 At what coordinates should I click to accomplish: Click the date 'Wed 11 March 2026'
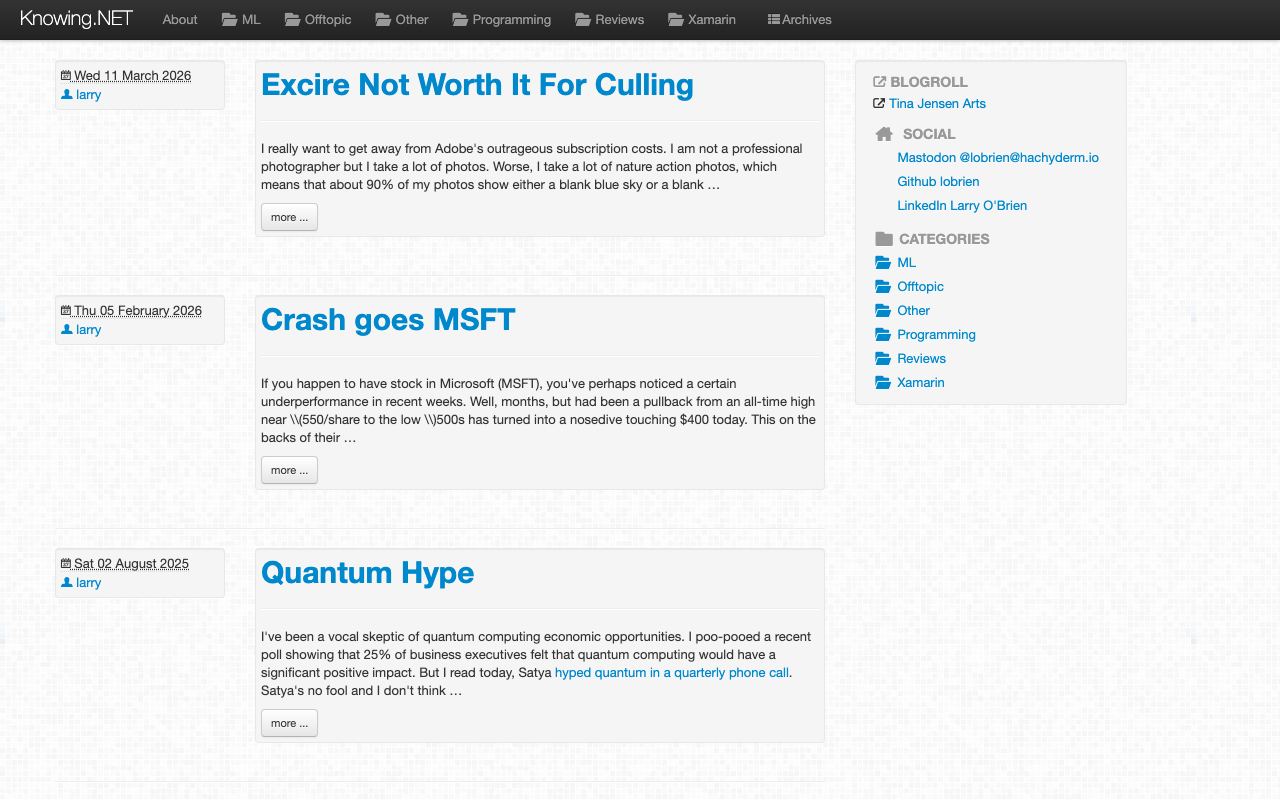click(132, 75)
